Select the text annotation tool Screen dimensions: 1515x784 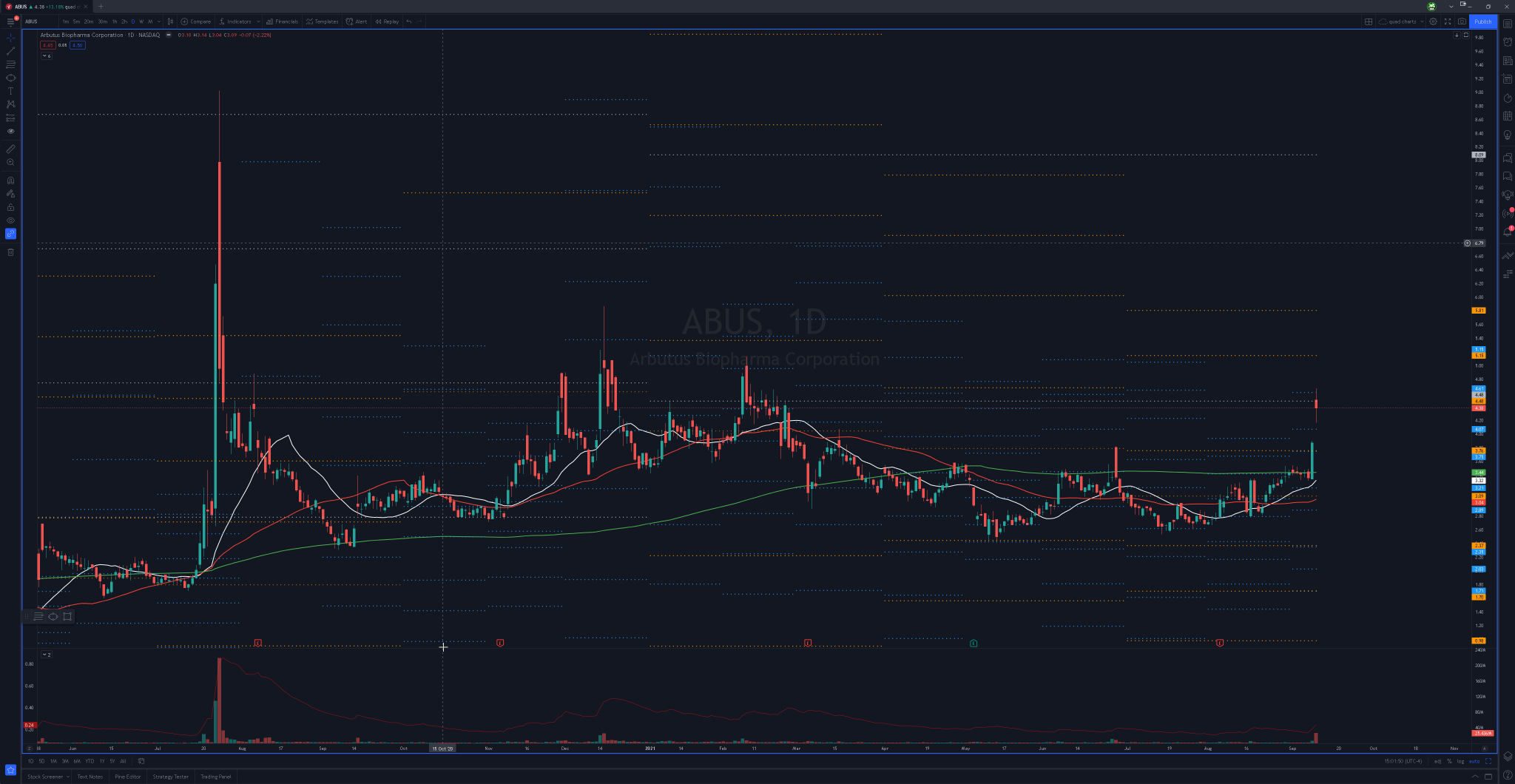pyautogui.click(x=10, y=91)
